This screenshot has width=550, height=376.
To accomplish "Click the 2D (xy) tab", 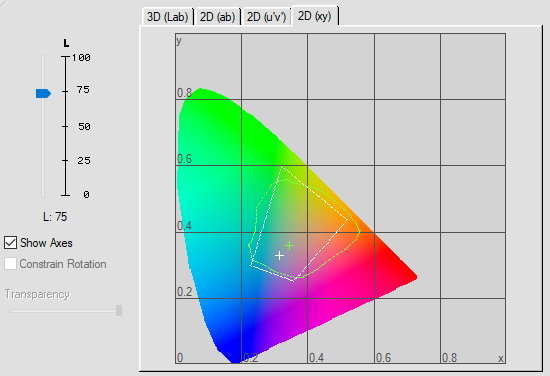I will (x=315, y=16).
